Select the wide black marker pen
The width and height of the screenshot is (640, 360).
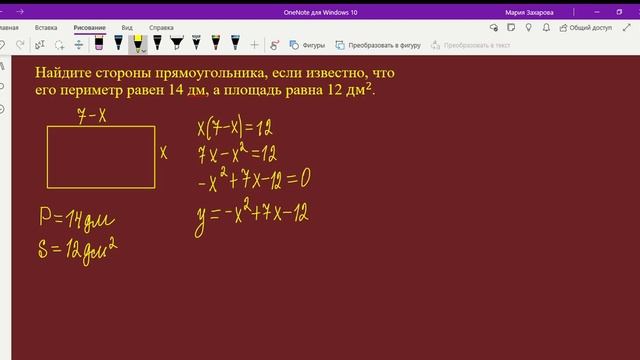177,43
